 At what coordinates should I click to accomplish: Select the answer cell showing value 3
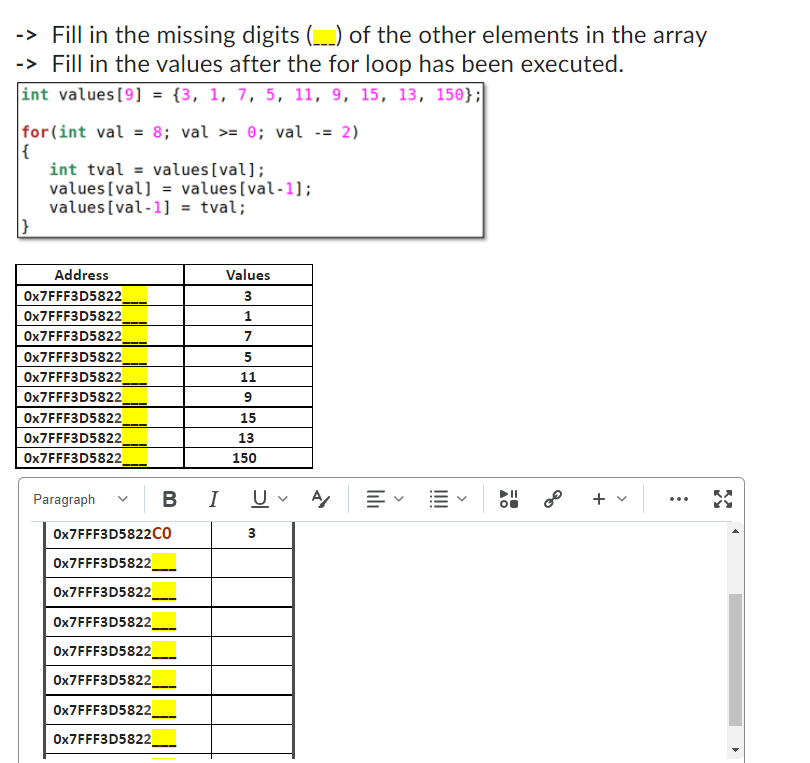coord(250,533)
